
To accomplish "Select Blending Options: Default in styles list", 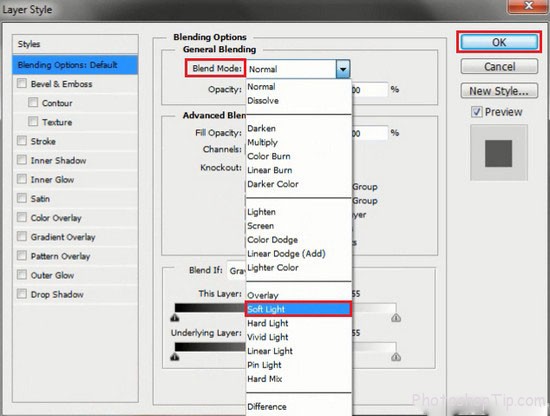I will pos(75,65).
